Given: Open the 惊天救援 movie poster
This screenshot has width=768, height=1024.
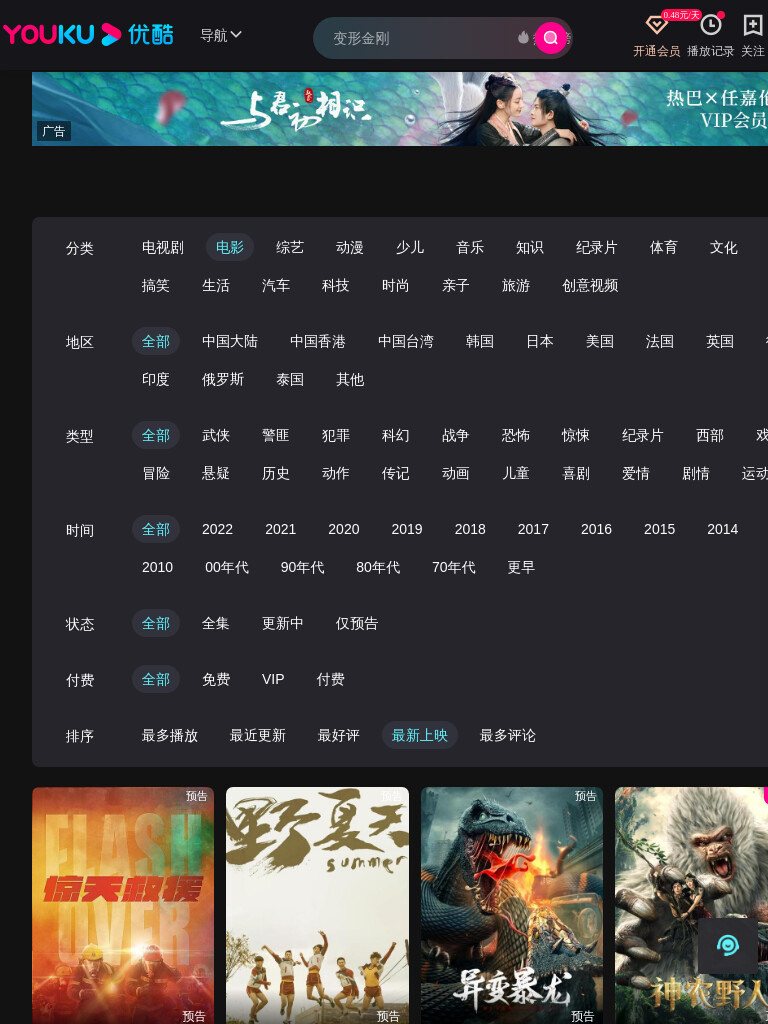Looking at the screenshot, I should (x=123, y=905).
